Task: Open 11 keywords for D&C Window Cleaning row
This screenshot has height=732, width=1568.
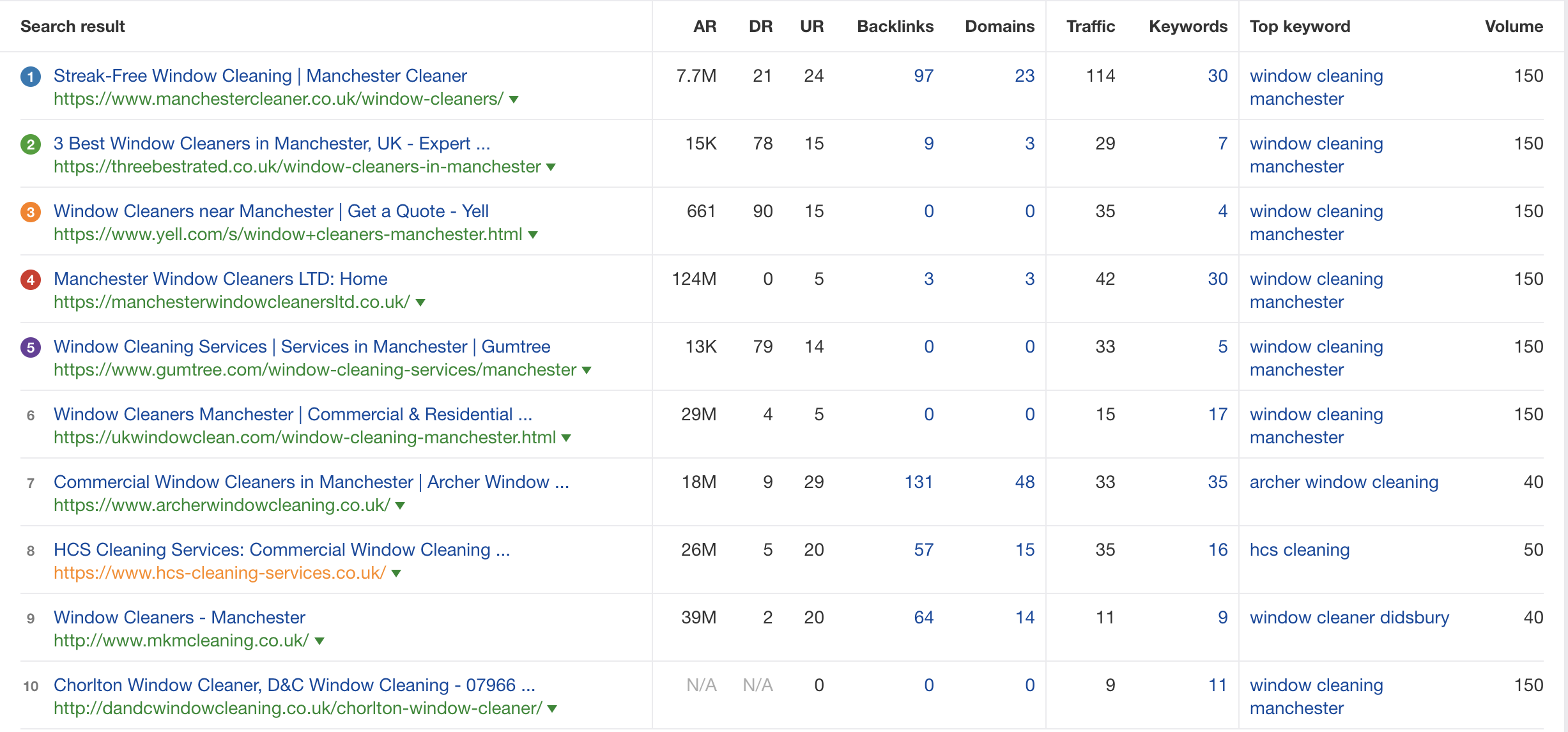Action: (1217, 685)
